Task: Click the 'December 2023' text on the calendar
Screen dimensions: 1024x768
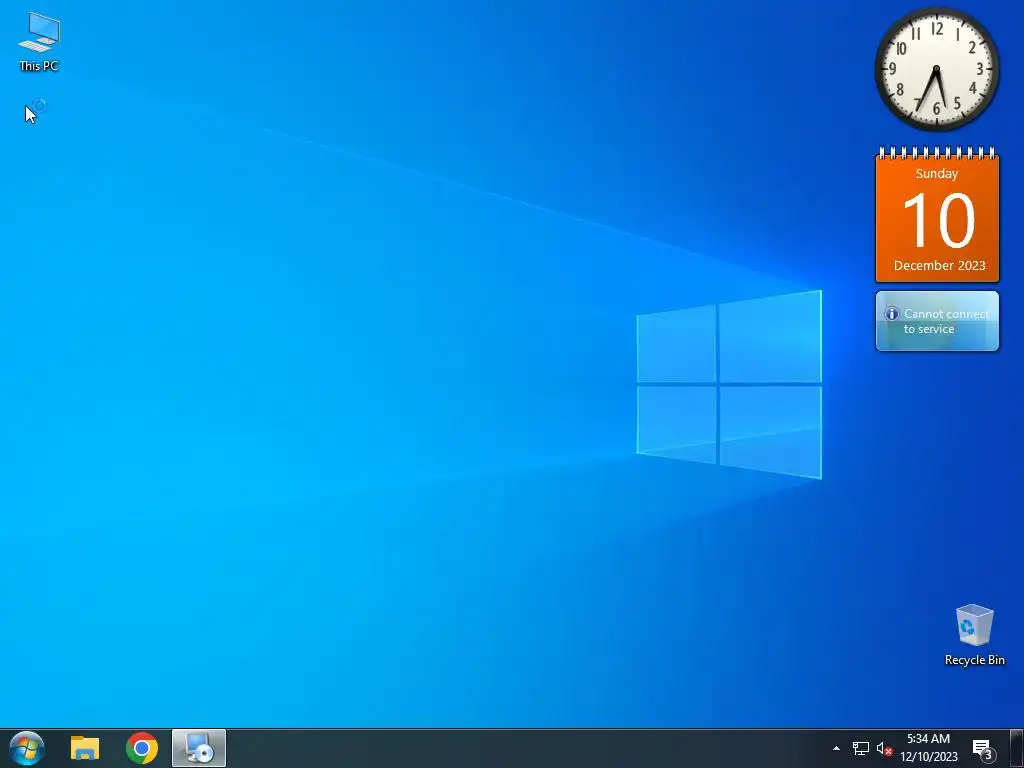Action: pyautogui.click(x=939, y=266)
